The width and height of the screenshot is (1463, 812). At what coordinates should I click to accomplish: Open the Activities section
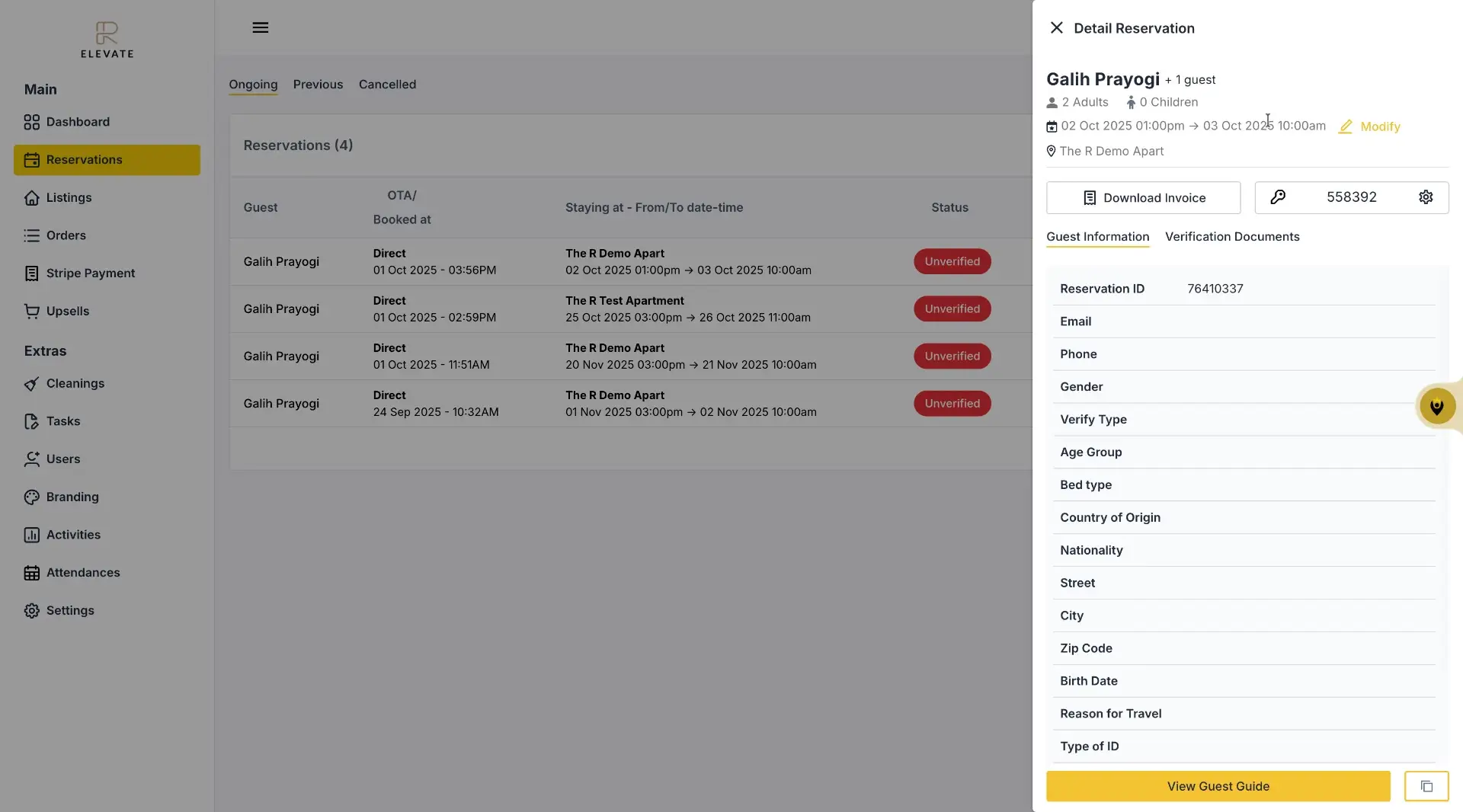(73, 534)
